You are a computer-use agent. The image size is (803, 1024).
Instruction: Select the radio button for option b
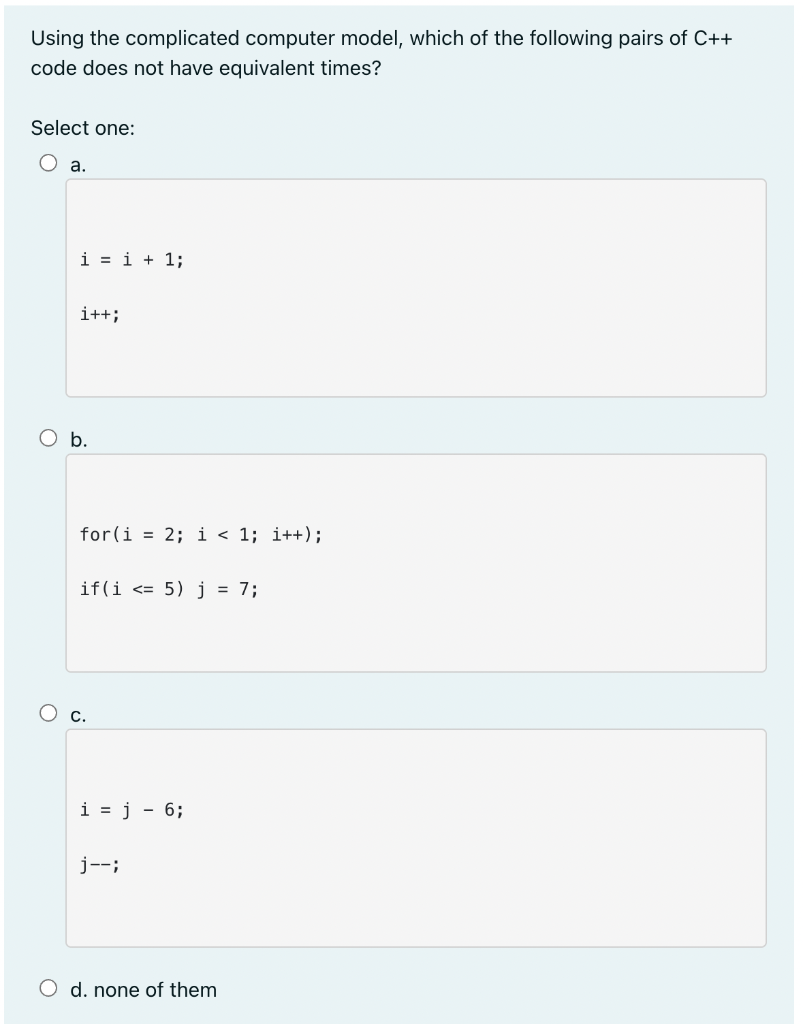pos(46,436)
